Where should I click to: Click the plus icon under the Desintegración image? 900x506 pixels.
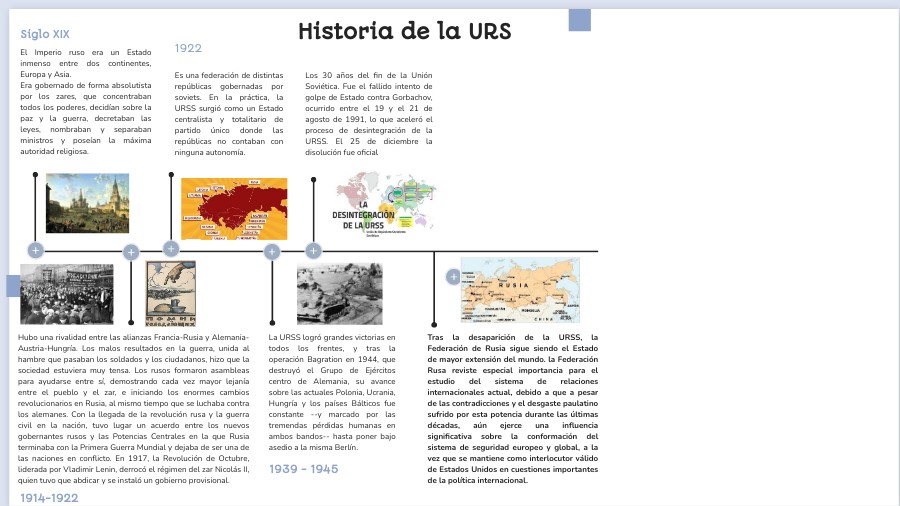[x=313, y=251]
